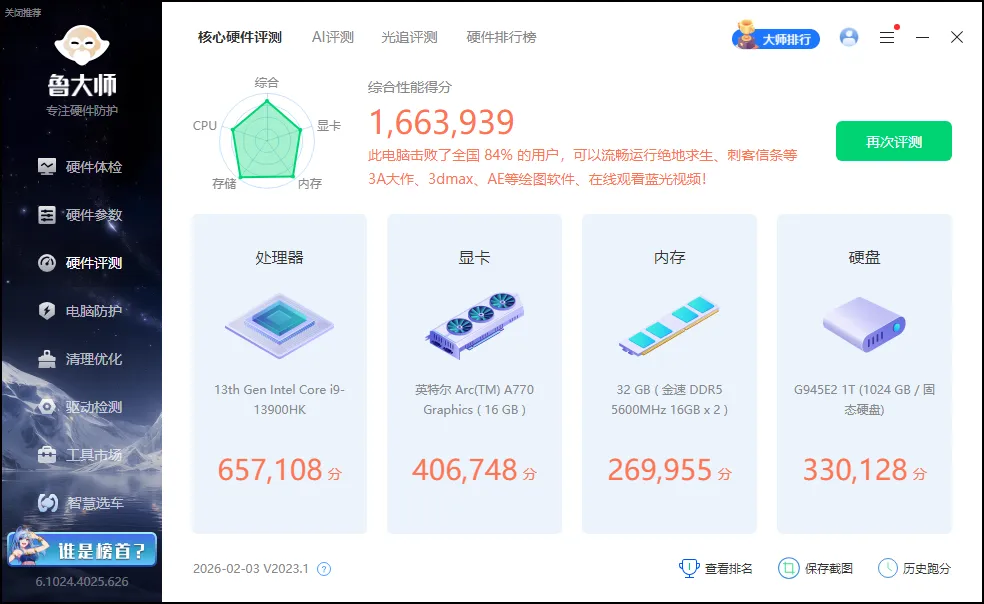Image resolution: width=984 pixels, height=604 pixels.
Task: Open 智慧选车 icon in sidebar
Action: 48,503
